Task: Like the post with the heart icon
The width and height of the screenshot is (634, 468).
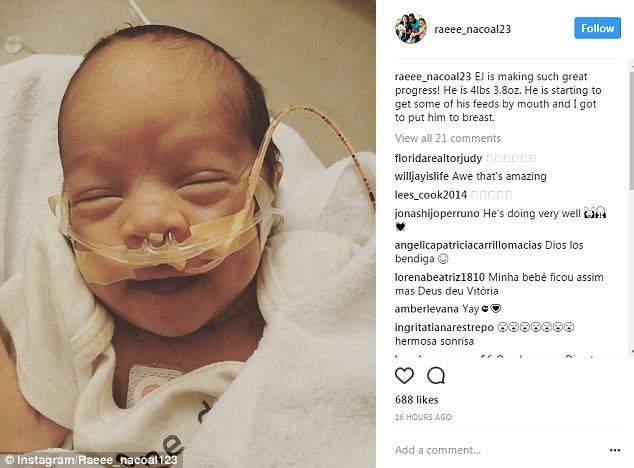Action: point(404,376)
